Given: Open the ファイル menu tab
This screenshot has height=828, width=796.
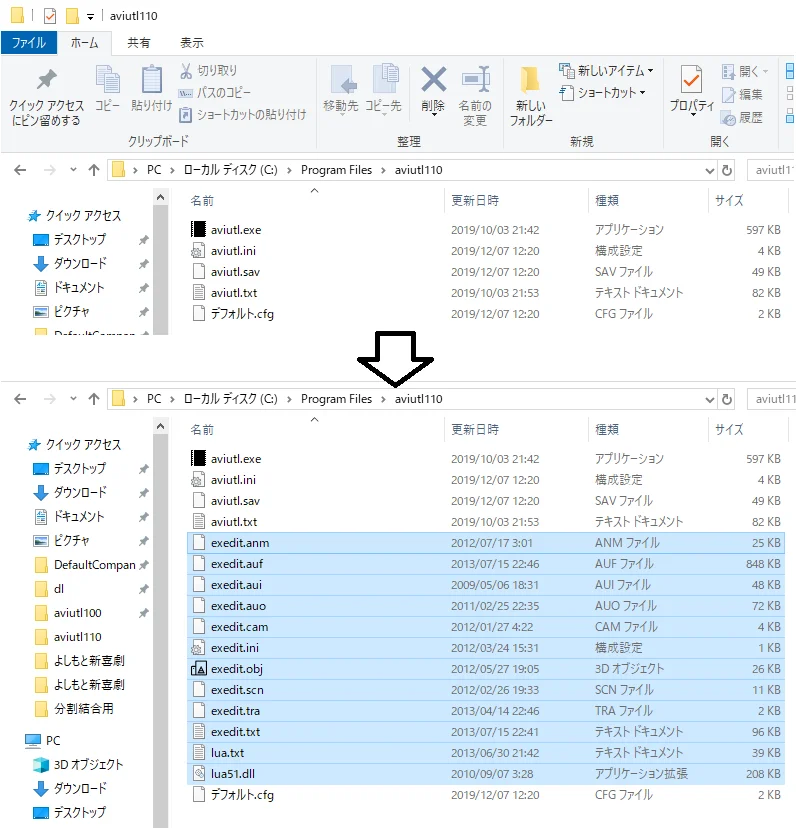Looking at the screenshot, I should 28,43.
